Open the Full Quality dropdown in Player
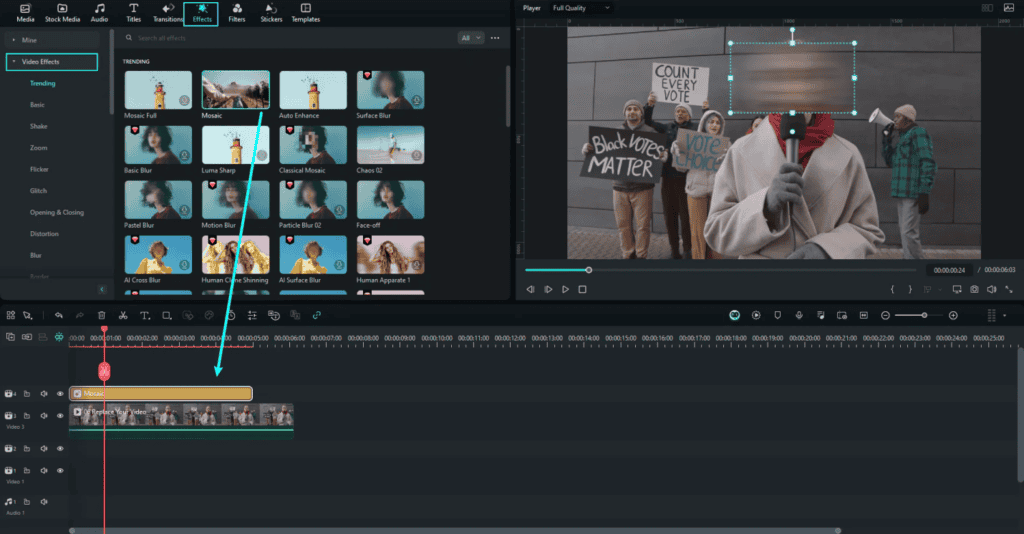 click(581, 8)
